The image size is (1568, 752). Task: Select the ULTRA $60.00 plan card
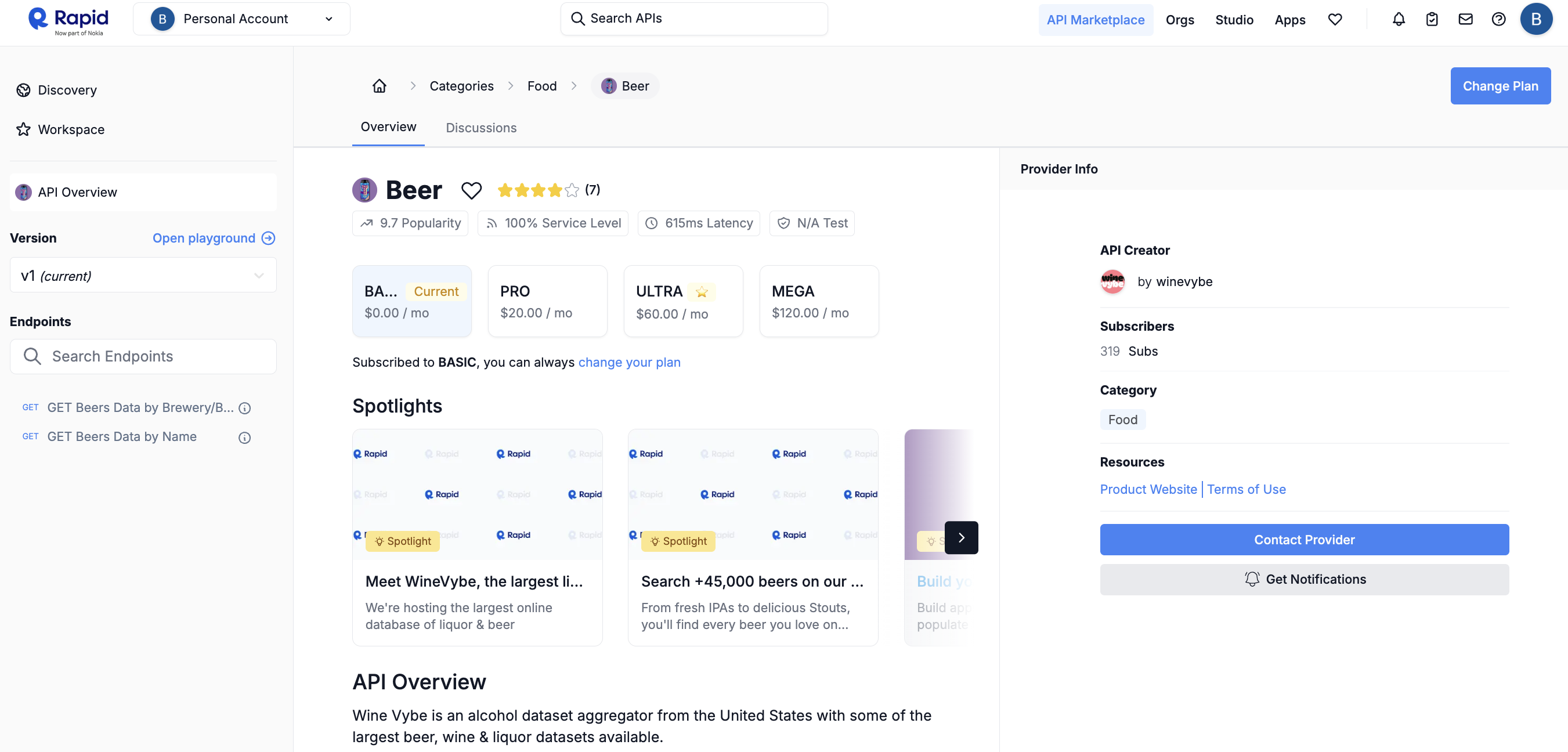coord(683,301)
